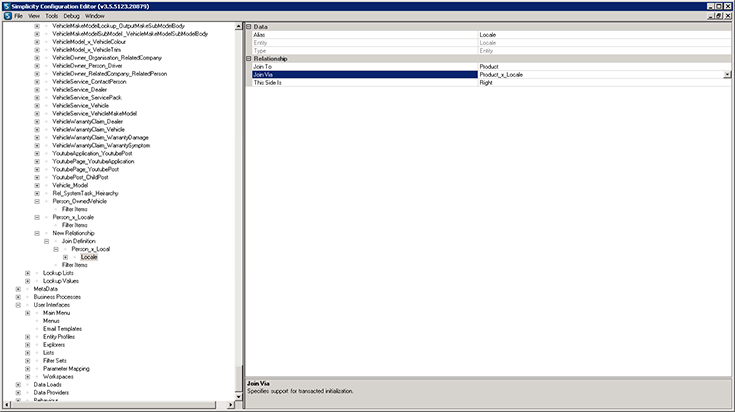735x412 pixels.
Task: Open the Tools menu
Action: pyautogui.click(x=50, y=16)
